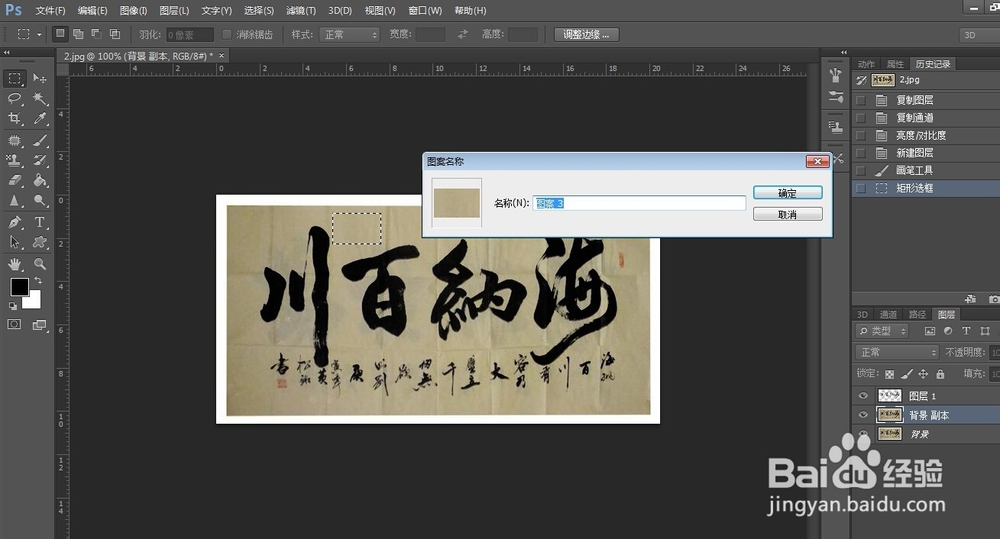Click the 调整边缘 button
This screenshot has width=1000, height=539.
(x=586, y=34)
